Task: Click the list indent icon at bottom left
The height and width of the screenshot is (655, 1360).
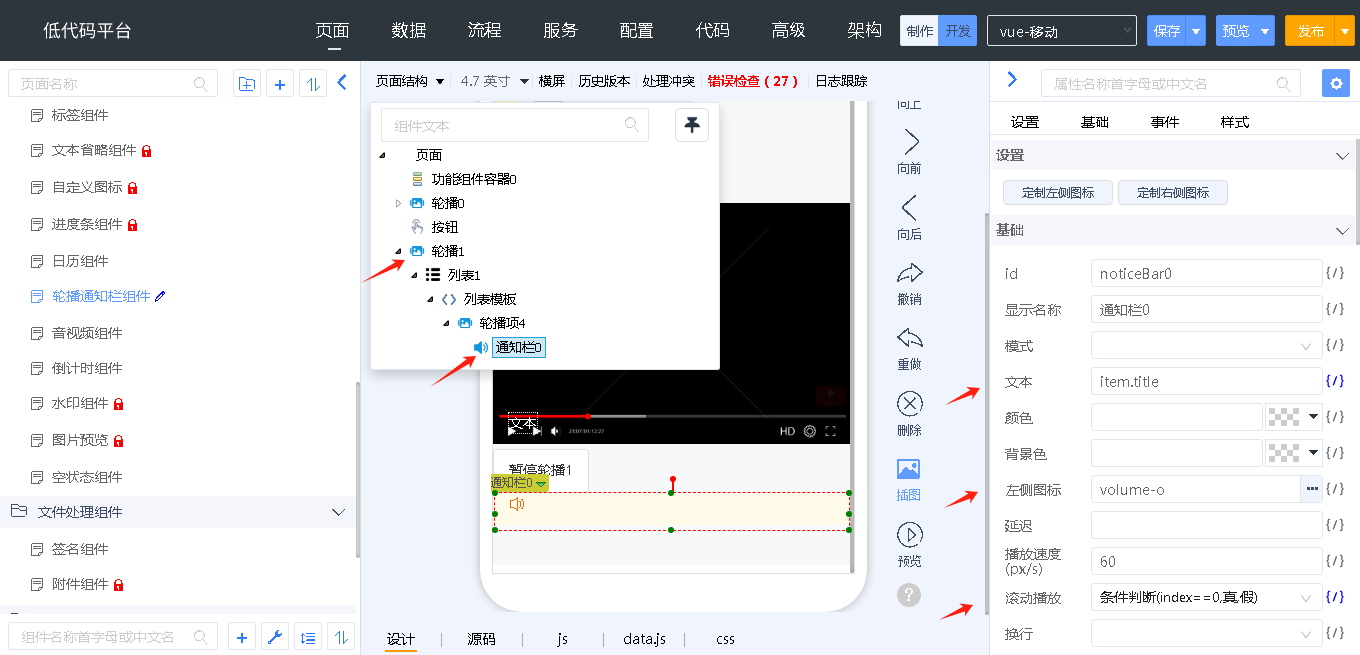Action: click(x=308, y=637)
